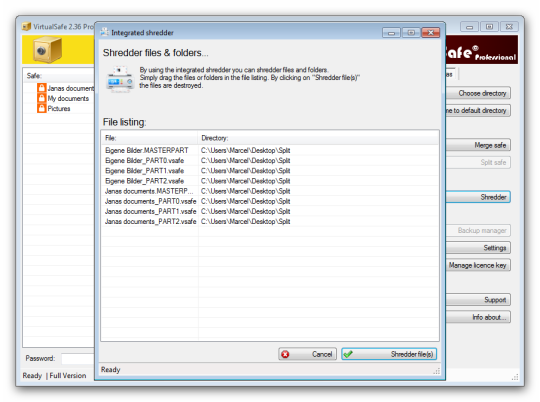Image resolution: width=540 pixels, height=402 pixels.
Task: Maximize the VirtualSafe main window
Action: coord(489,27)
